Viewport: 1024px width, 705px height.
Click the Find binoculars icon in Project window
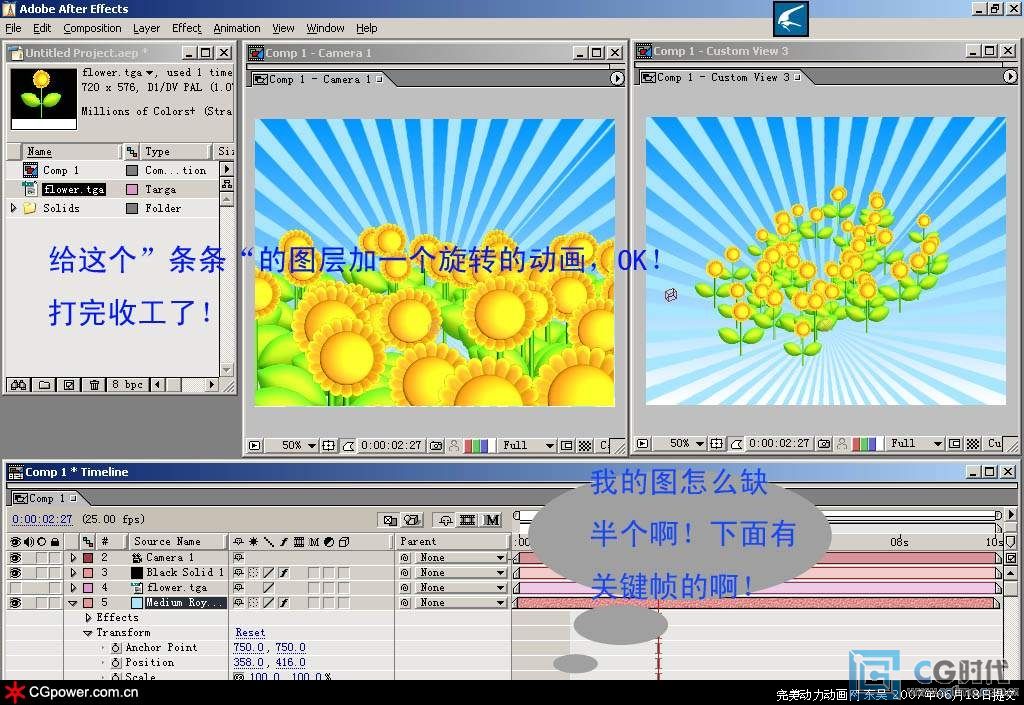tap(18, 384)
